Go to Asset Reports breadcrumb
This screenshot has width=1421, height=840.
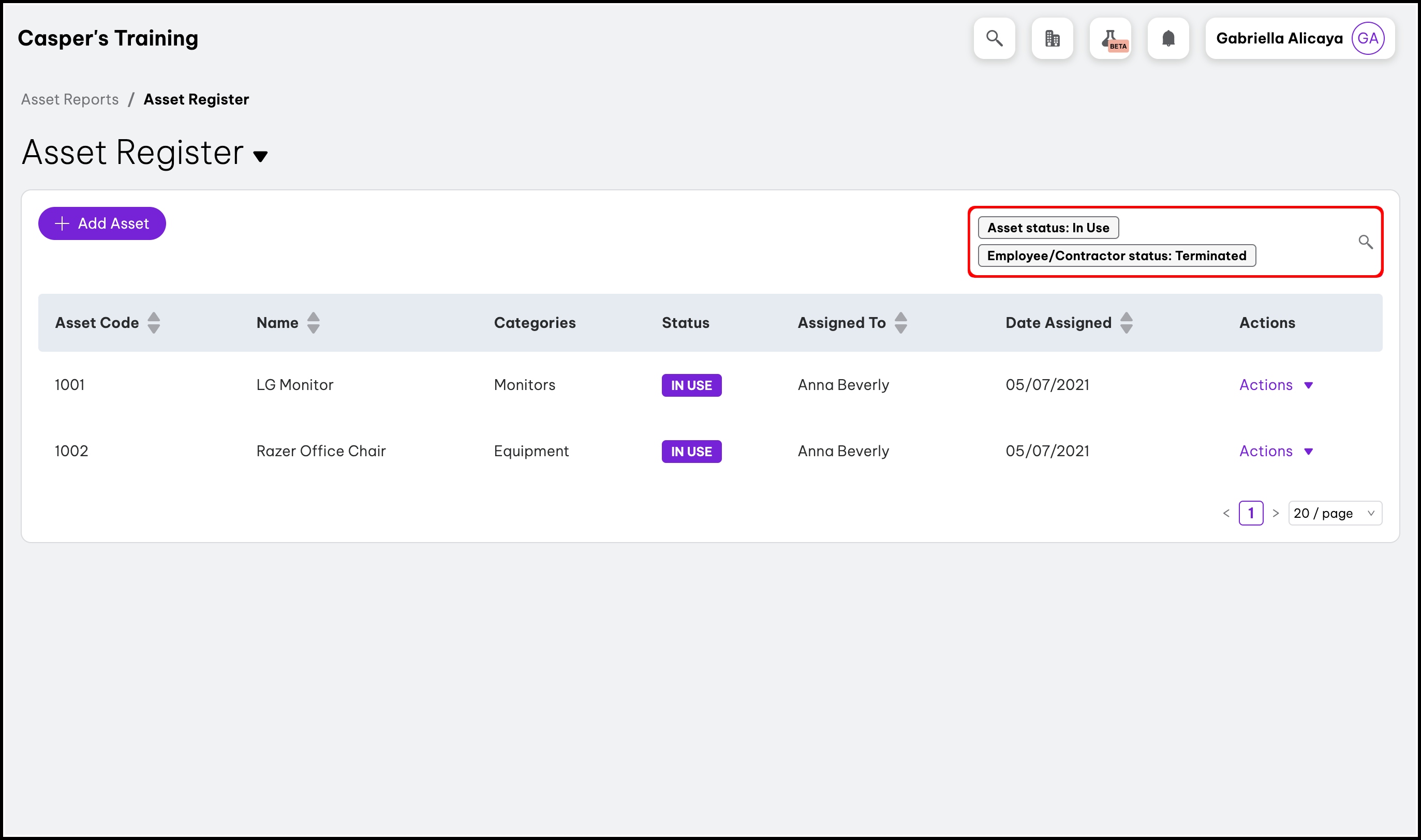[x=70, y=100]
